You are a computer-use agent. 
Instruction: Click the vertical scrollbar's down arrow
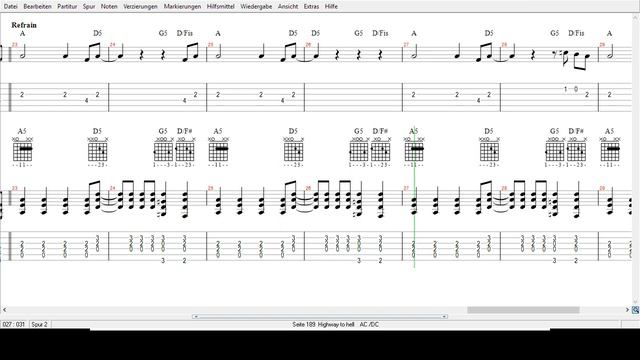(x=636, y=302)
